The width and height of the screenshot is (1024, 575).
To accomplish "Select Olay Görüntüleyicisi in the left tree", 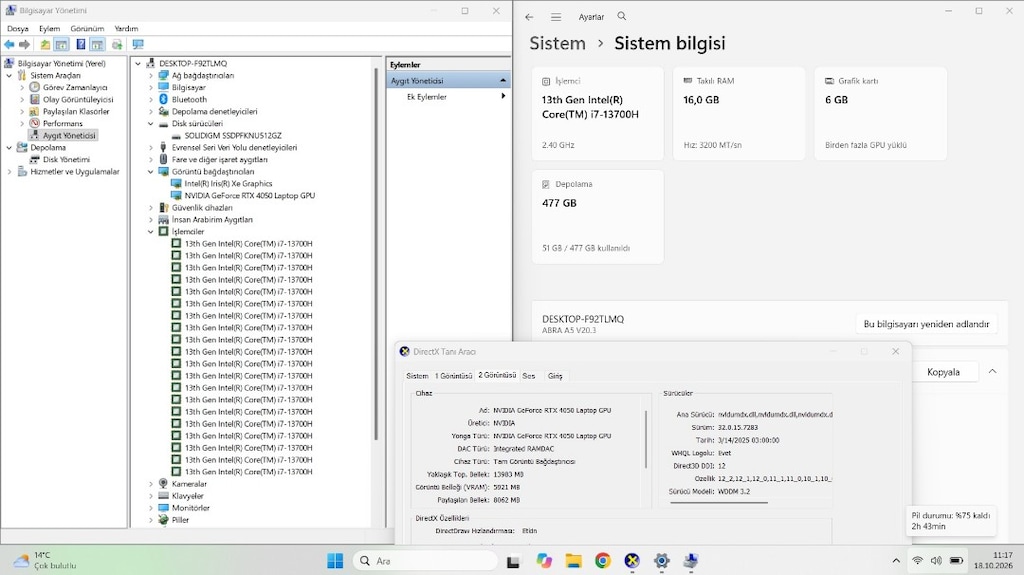I will click(78, 99).
